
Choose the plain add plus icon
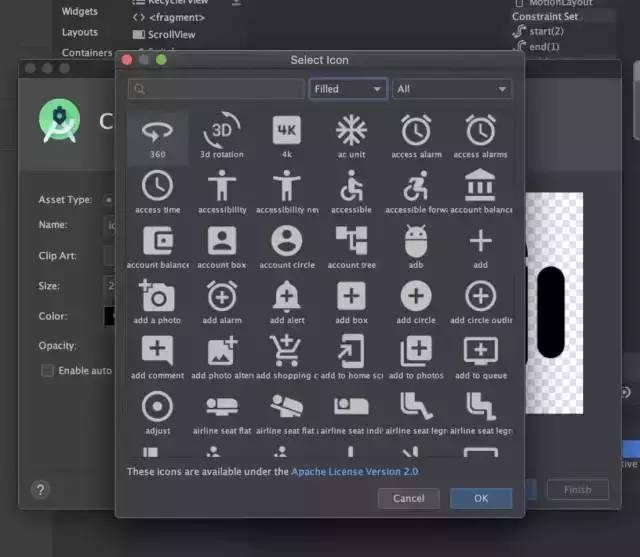480,248
